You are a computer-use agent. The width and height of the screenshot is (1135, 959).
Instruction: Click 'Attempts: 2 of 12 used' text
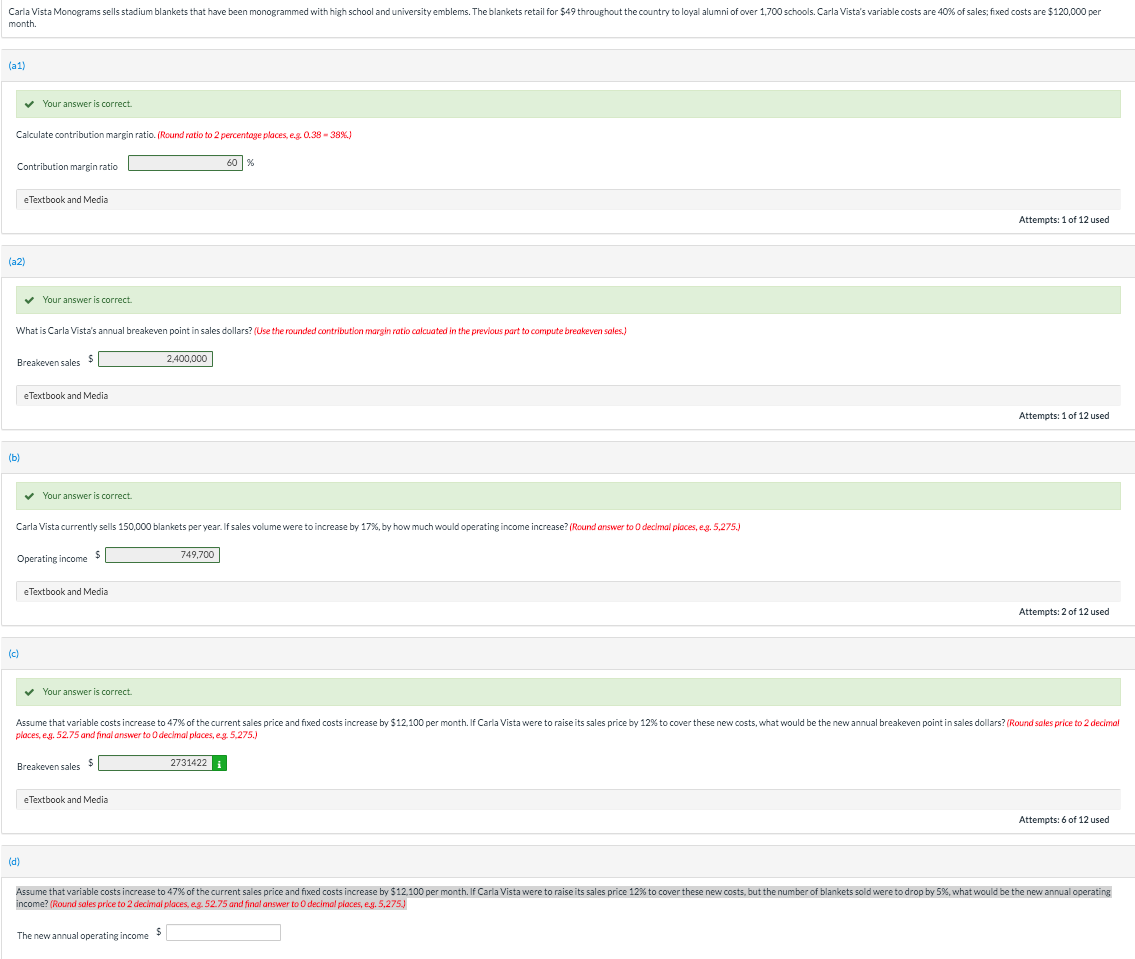(x=1063, y=612)
